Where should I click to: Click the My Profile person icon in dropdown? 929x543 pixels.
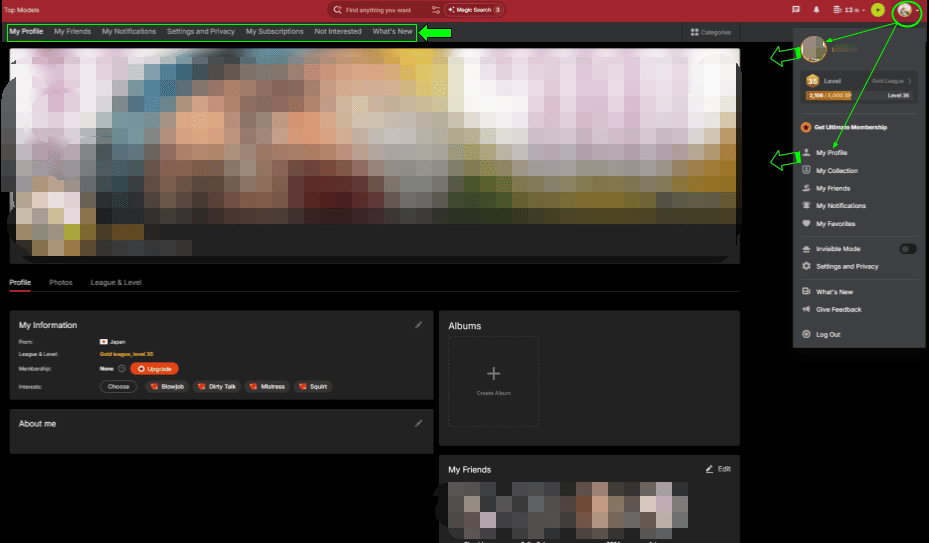click(806, 152)
